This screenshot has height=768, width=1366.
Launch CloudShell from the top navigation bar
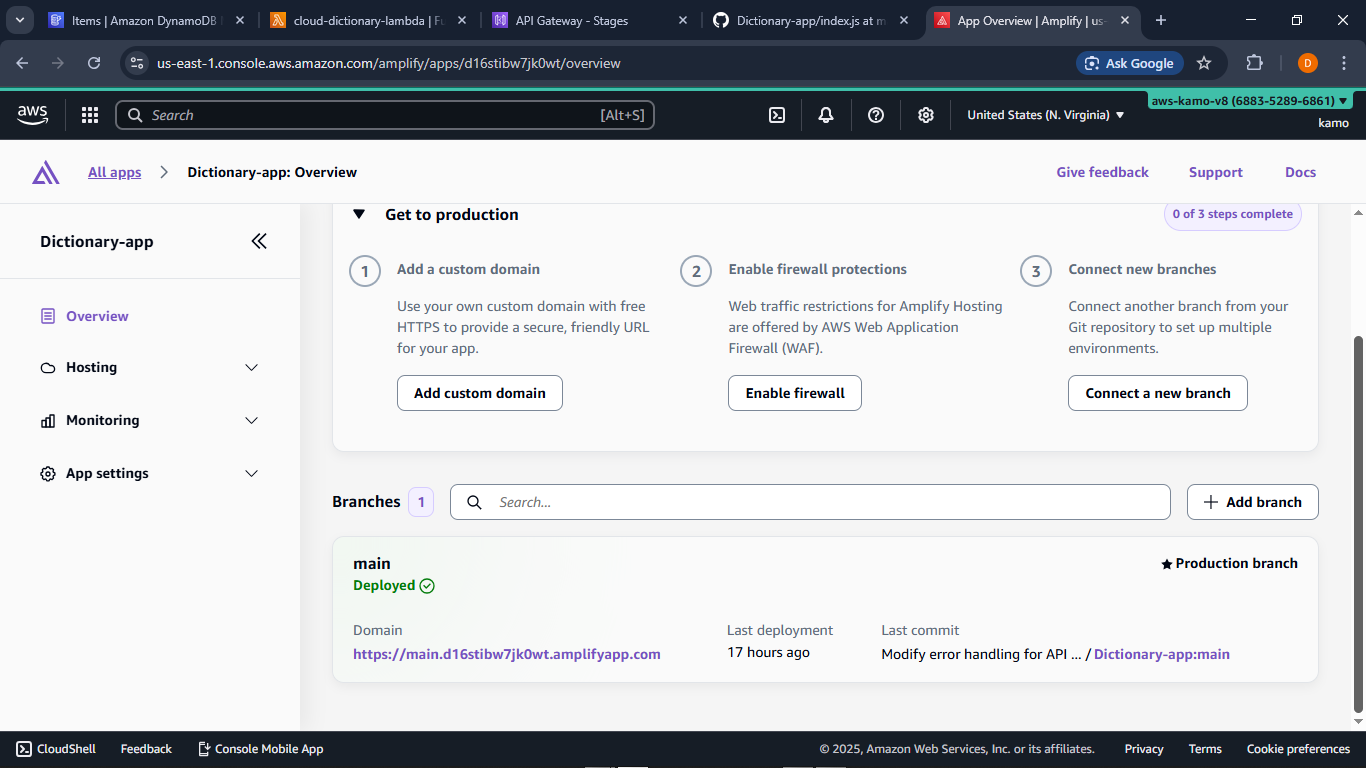[777, 114]
